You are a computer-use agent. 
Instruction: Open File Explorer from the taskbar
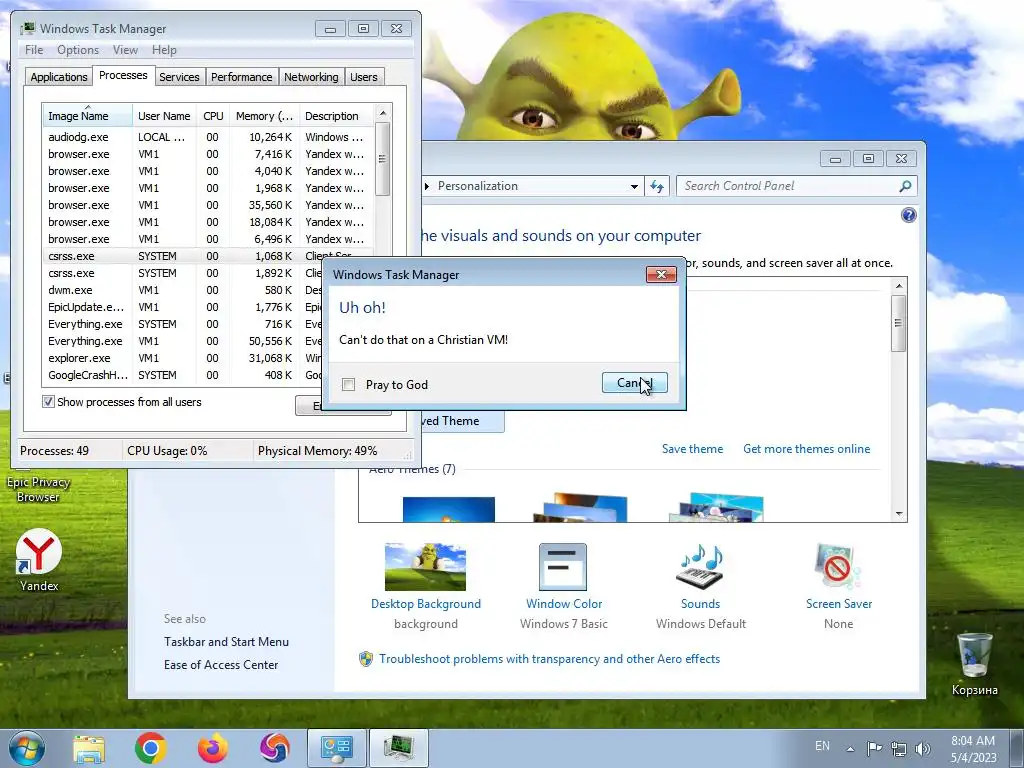(89, 748)
